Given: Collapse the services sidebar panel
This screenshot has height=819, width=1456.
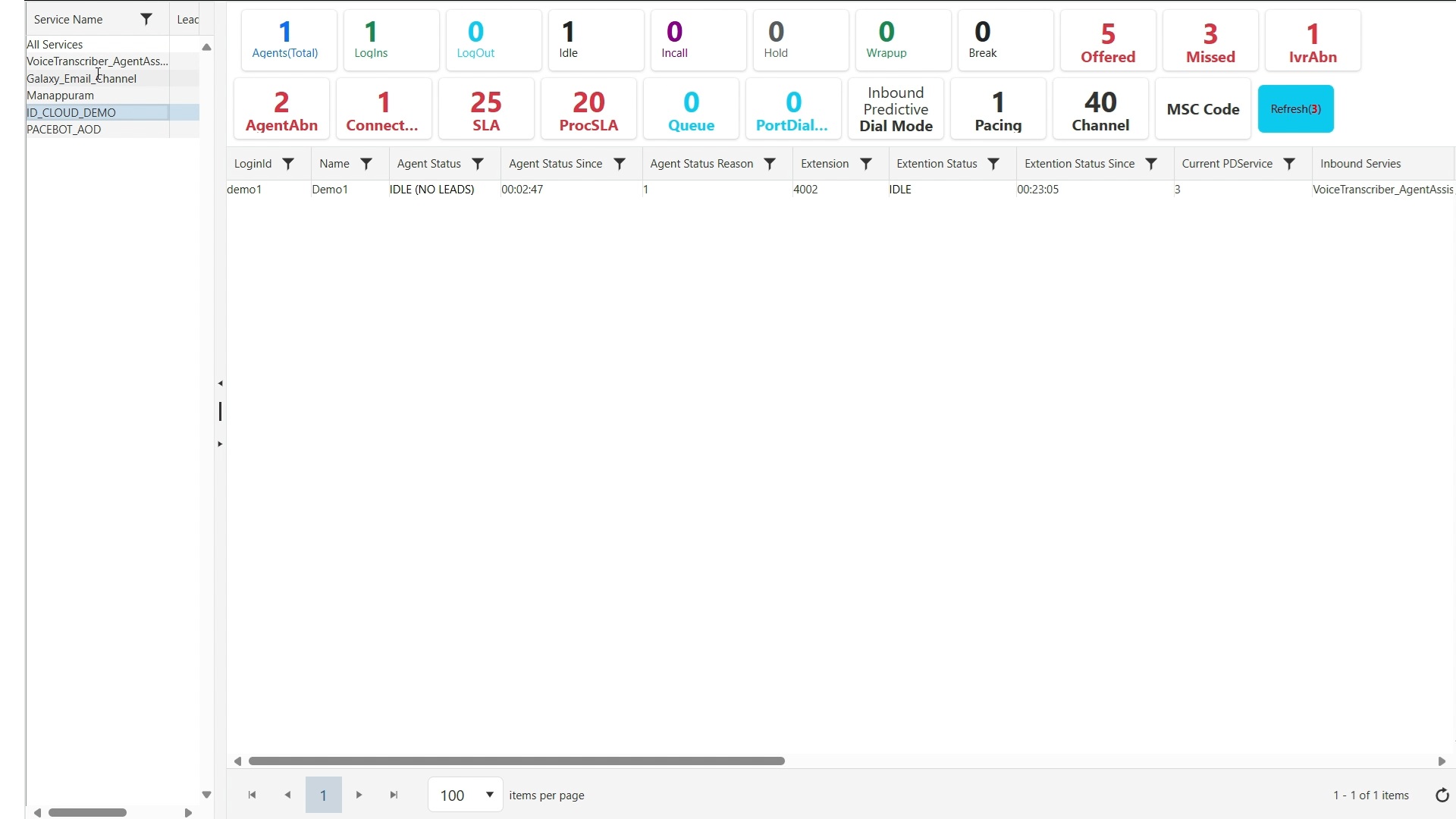Looking at the screenshot, I should (x=220, y=383).
